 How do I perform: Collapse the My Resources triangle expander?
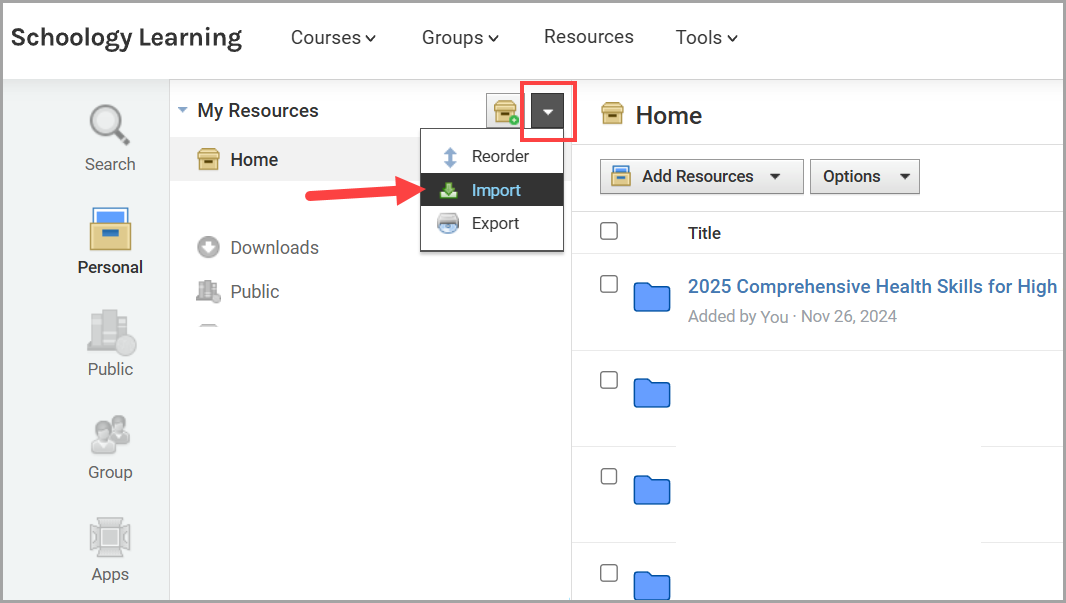point(183,110)
